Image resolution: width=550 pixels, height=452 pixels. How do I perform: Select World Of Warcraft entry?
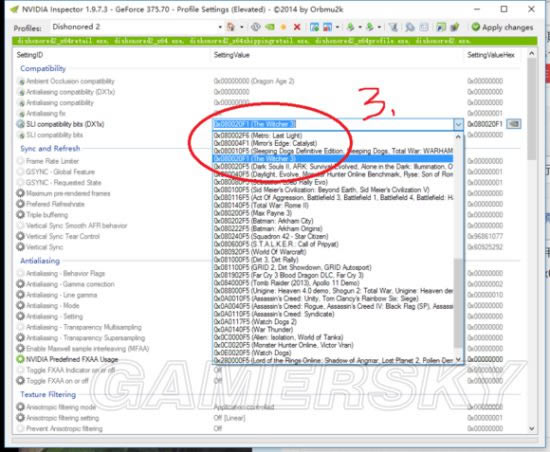(260, 251)
